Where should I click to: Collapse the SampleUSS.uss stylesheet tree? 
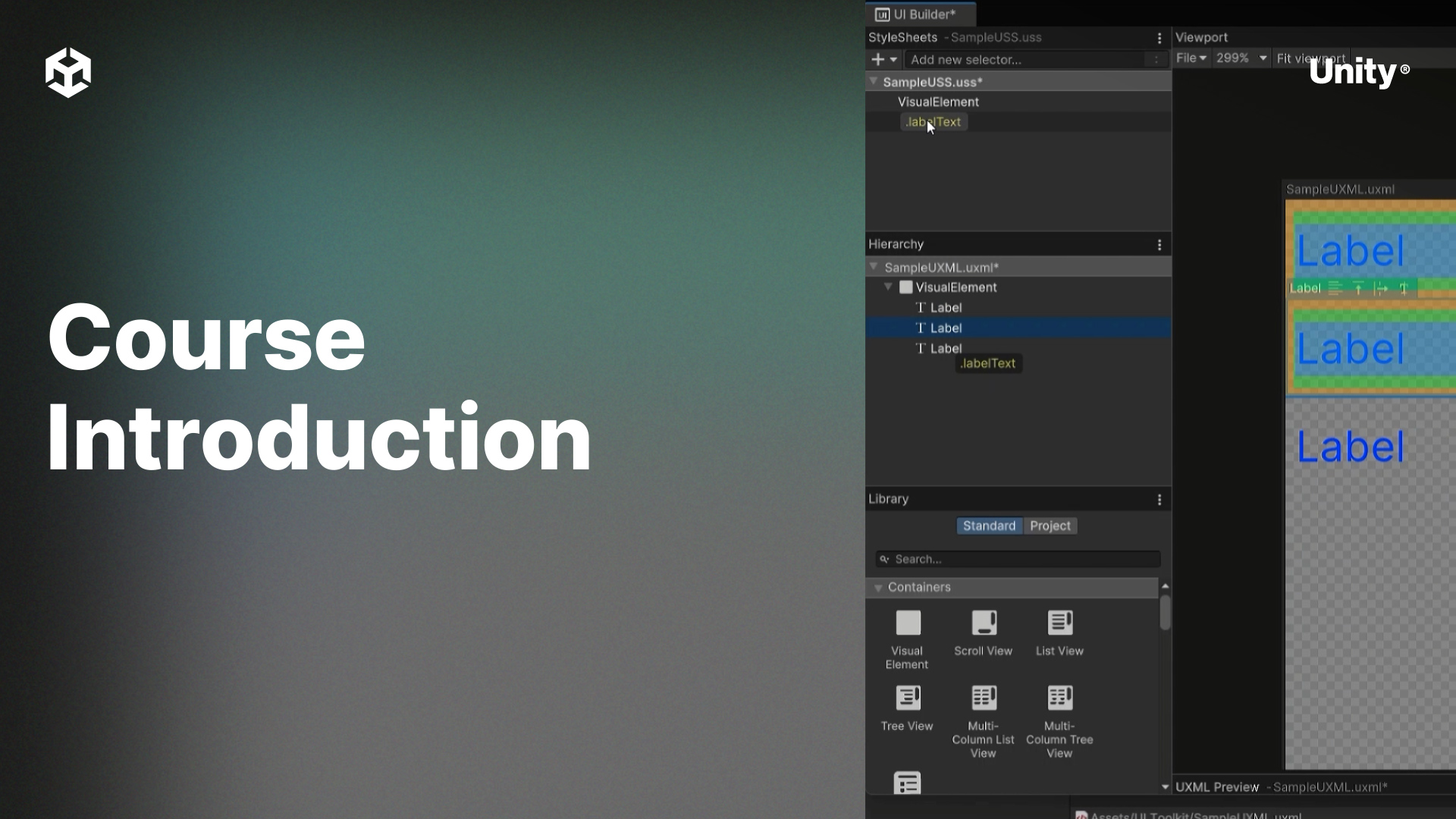point(874,81)
